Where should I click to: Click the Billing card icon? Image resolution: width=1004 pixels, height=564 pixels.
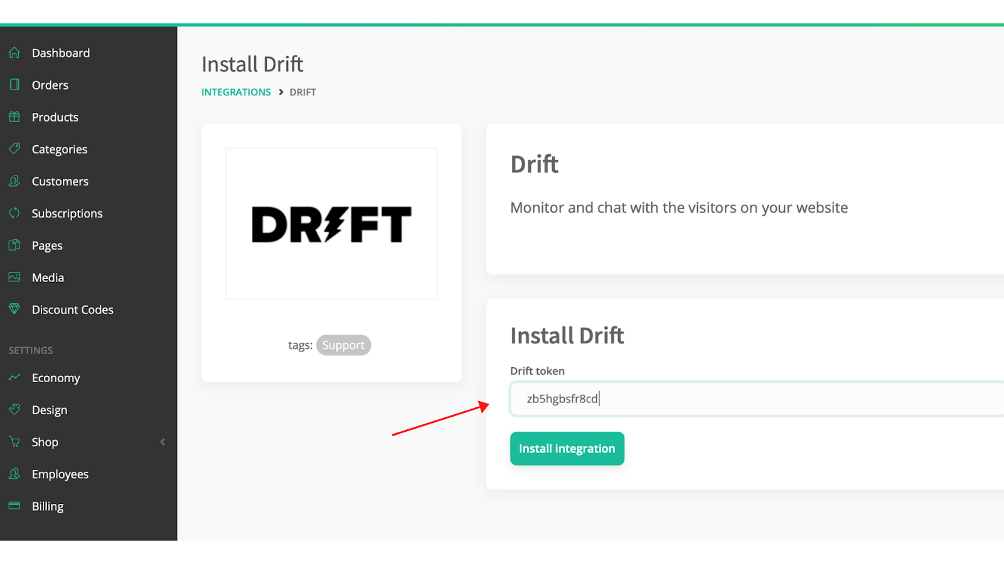(x=14, y=505)
